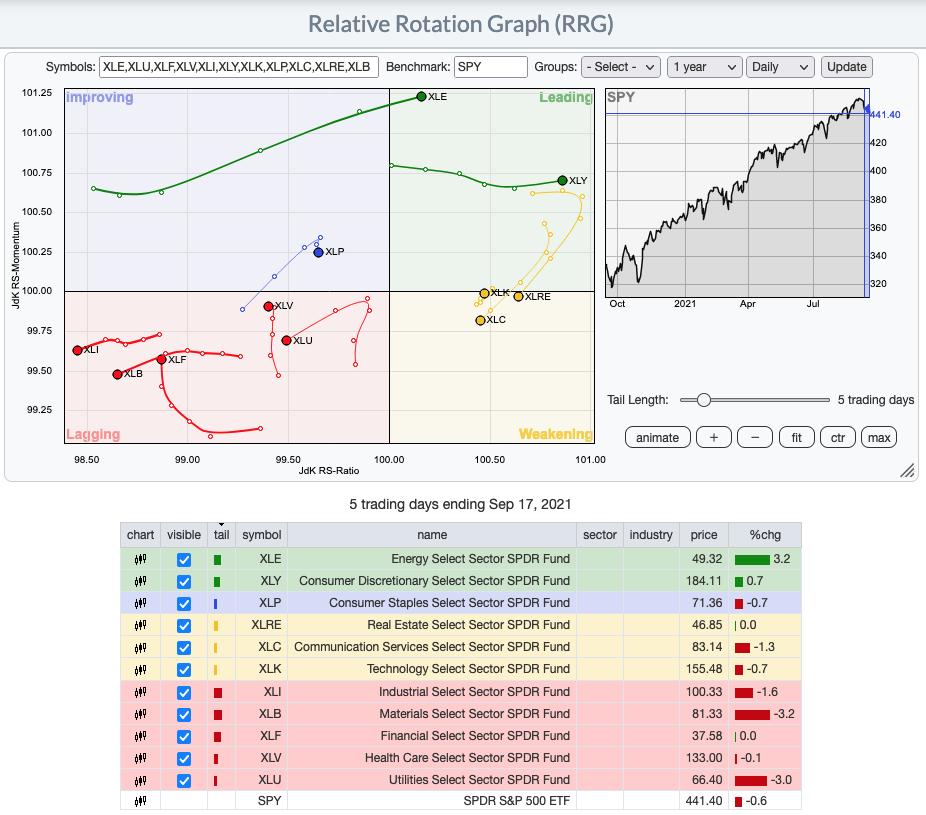Viewport: 926px width, 815px height.
Task: Click the XLU tail indicator in the table
Action: coord(216,781)
